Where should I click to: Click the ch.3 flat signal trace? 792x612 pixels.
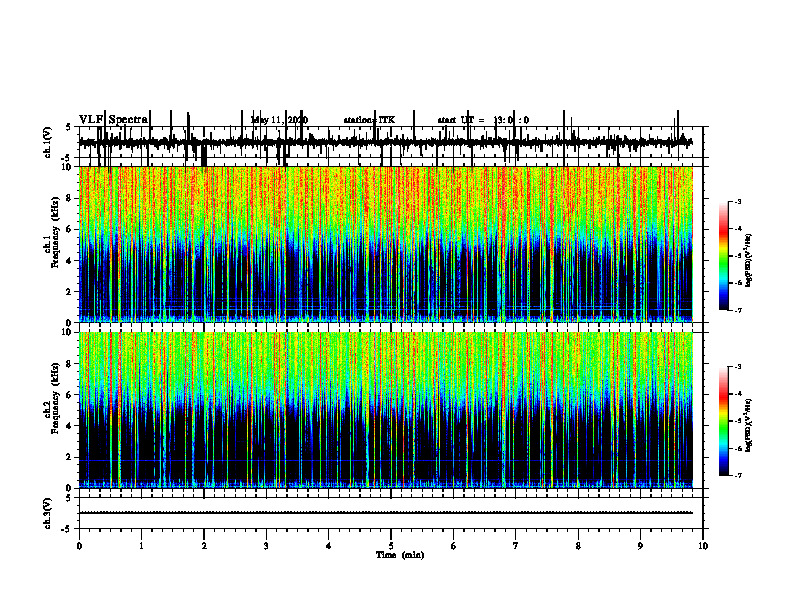click(385, 513)
